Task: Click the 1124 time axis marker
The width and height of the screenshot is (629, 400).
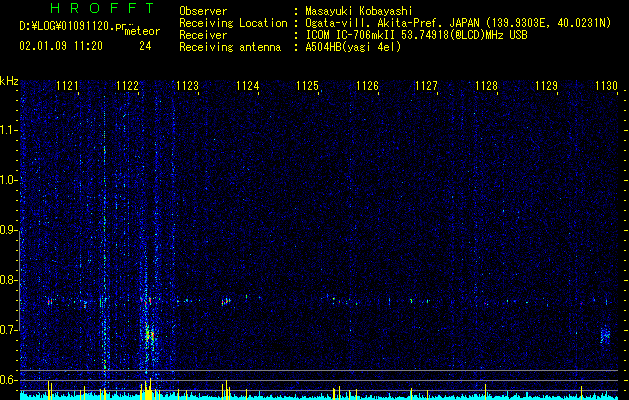Action: click(x=247, y=85)
